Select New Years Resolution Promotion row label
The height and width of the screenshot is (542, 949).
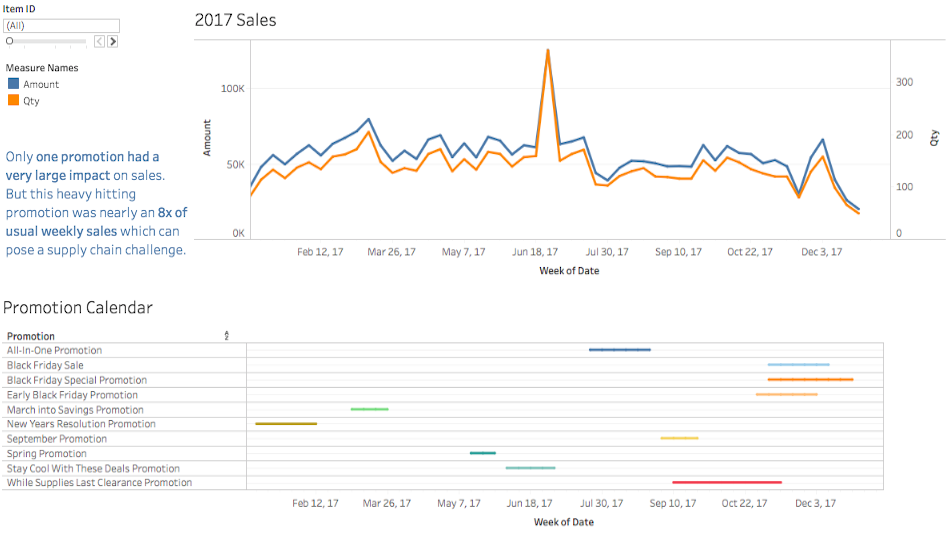click(81, 424)
